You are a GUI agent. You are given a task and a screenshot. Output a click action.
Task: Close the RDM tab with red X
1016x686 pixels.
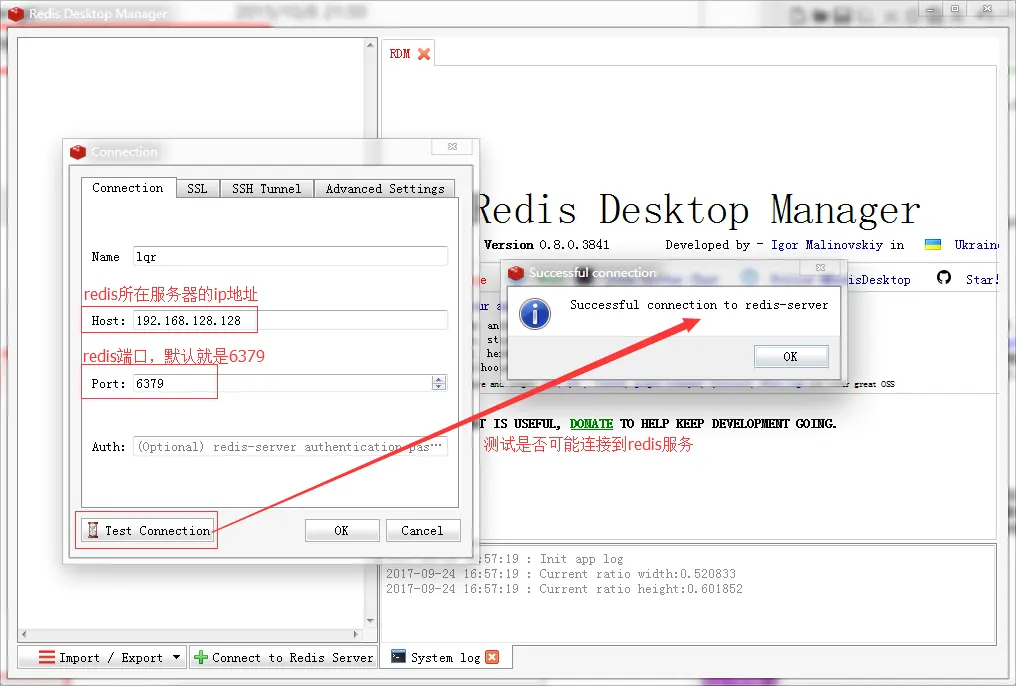coord(424,54)
